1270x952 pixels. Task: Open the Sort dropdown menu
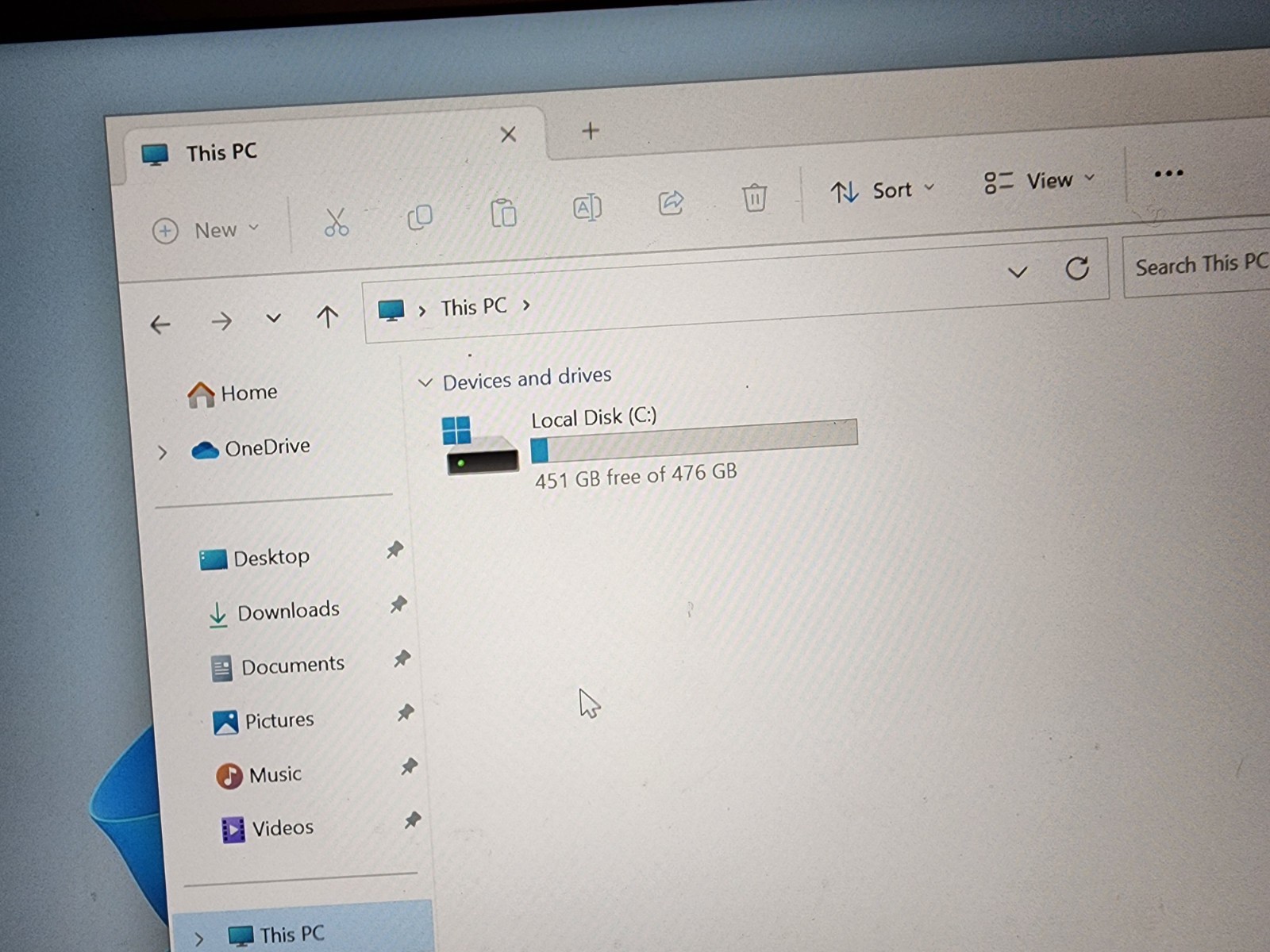(x=882, y=191)
